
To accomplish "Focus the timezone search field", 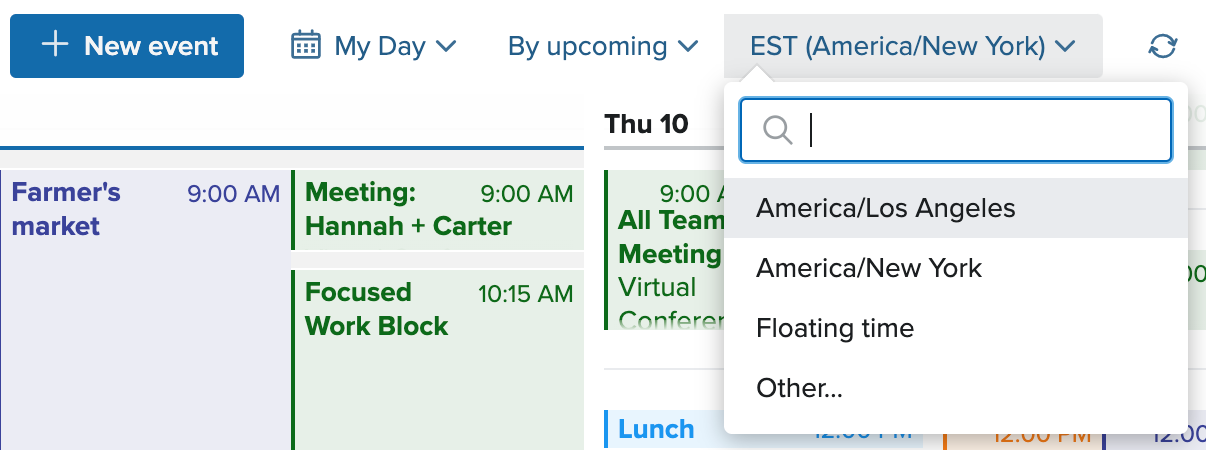I will tap(956, 130).
